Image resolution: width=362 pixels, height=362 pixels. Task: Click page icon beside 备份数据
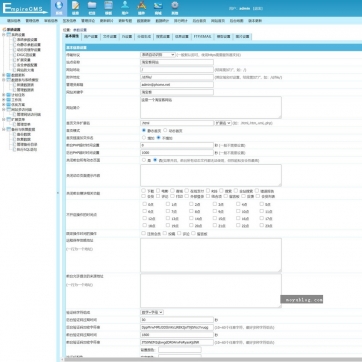(14, 134)
